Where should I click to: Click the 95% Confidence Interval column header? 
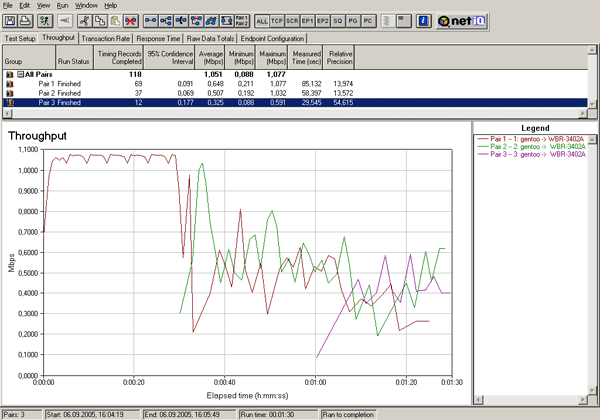click(169, 57)
